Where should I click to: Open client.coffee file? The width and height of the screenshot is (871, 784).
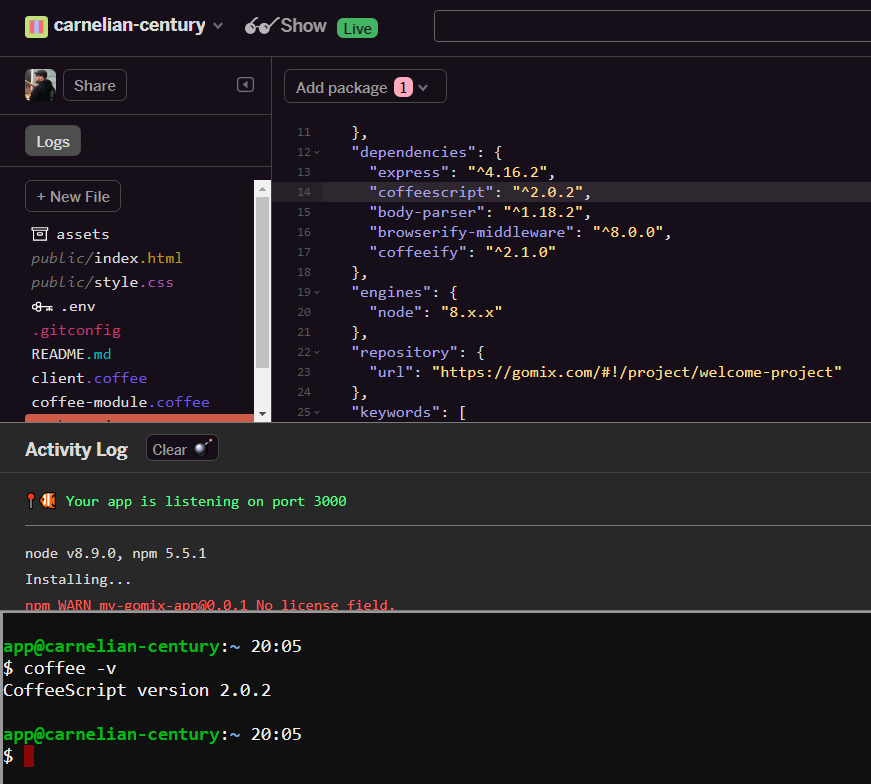tap(89, 378)
